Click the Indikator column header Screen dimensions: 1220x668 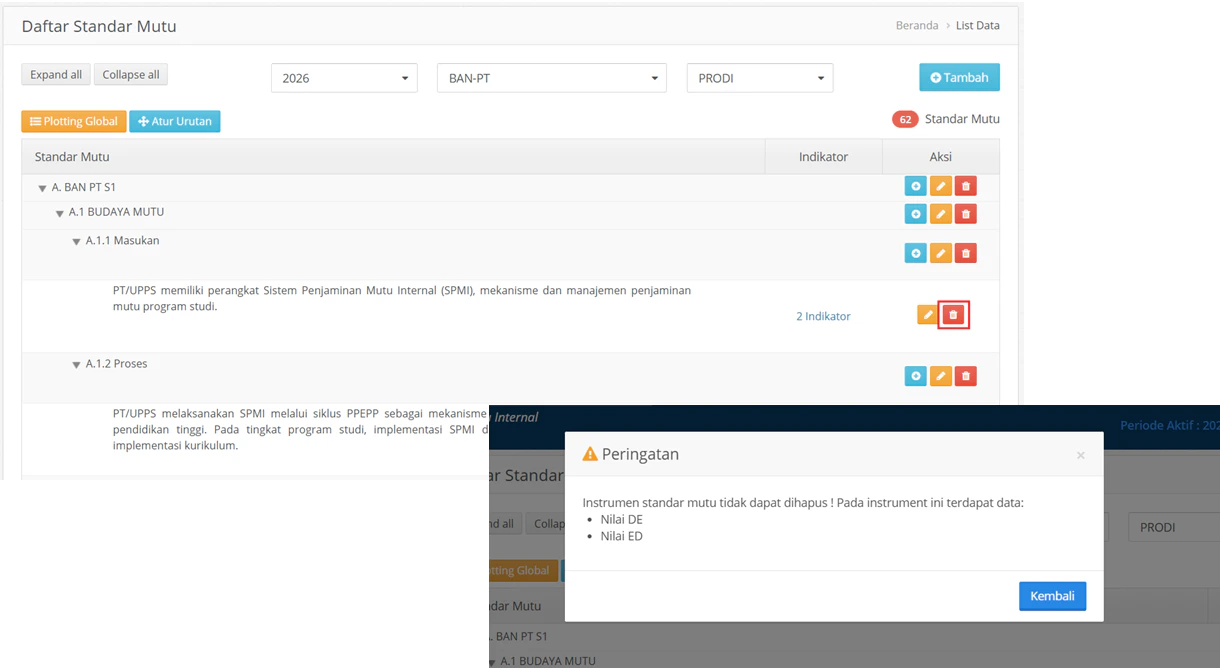[823, 157]
